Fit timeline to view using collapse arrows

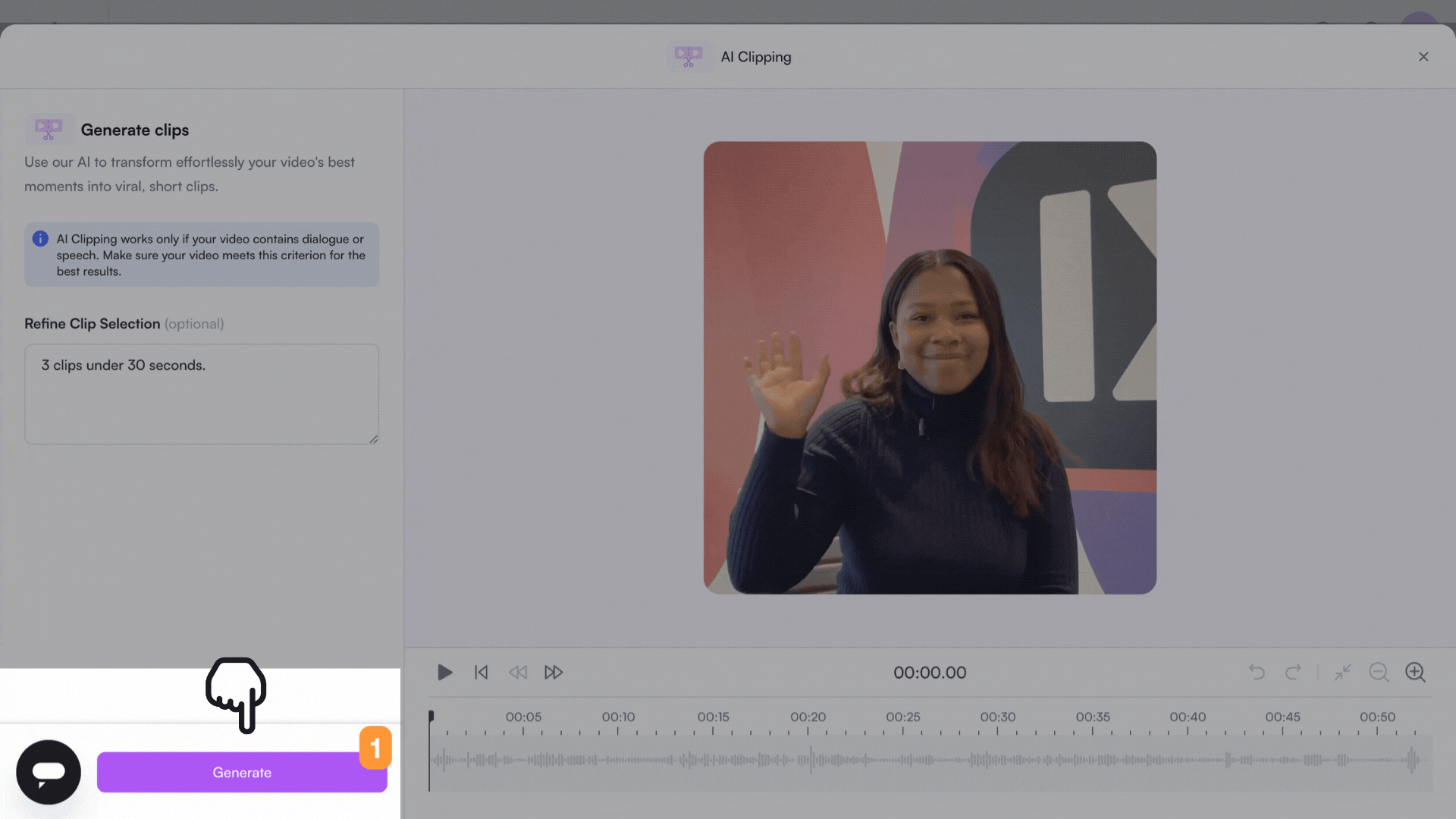1343,672
